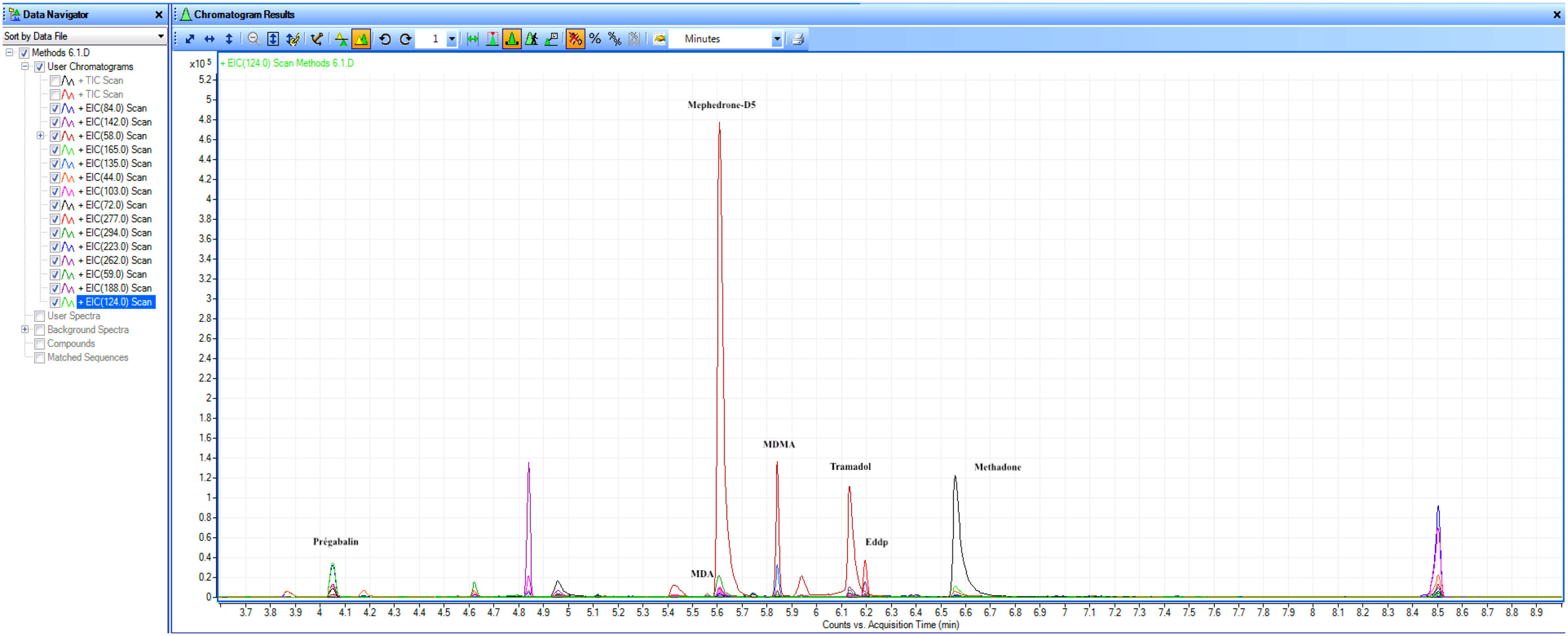Open the Minutes units dropdown
1568x636 pixels.
[777, 39]
